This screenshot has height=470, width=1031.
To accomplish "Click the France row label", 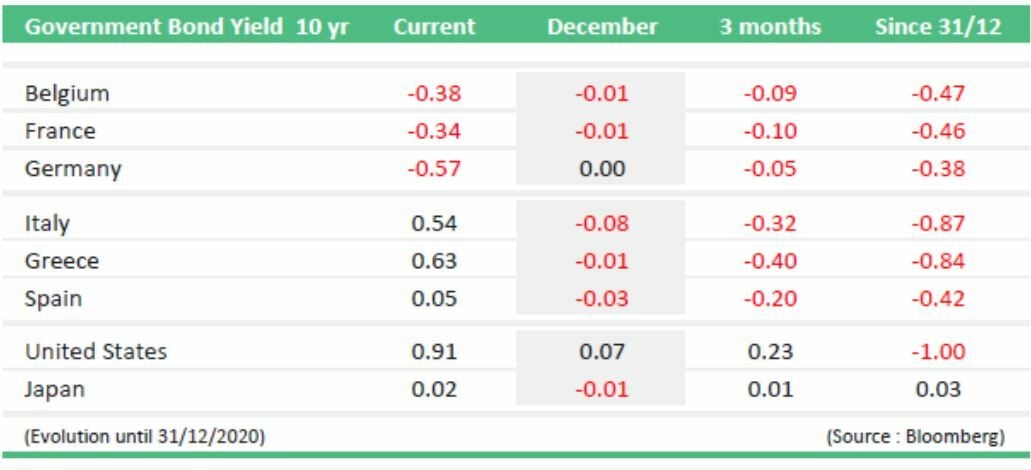I will click(x=60, y=131).
